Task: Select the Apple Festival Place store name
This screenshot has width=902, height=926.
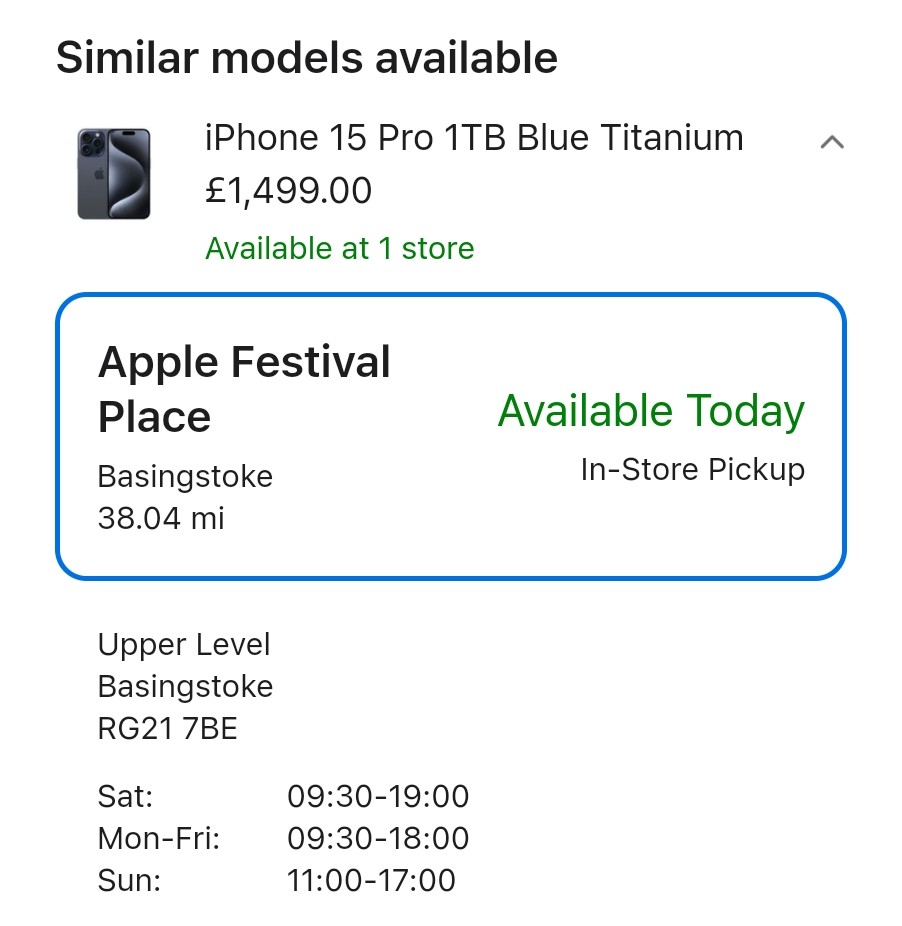Action: coord(244,389)
